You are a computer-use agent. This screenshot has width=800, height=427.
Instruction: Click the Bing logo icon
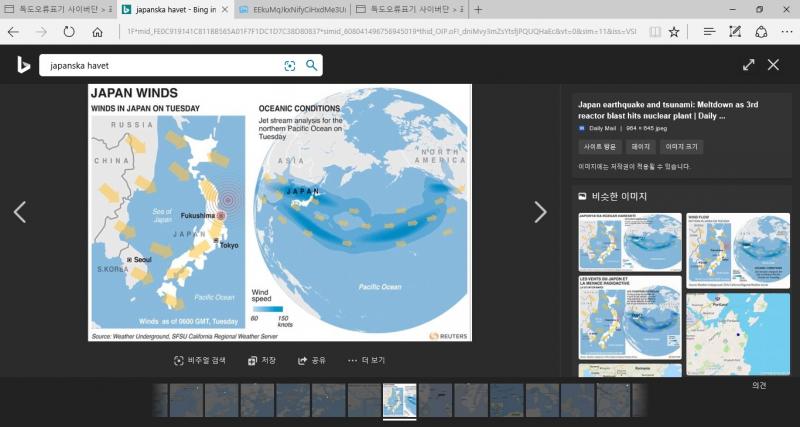(22, 65)
